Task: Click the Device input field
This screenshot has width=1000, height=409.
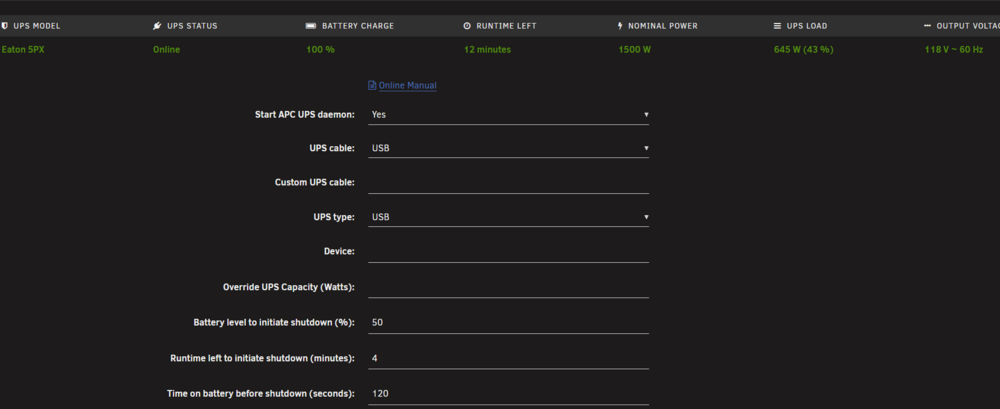Action: point(508,252)
